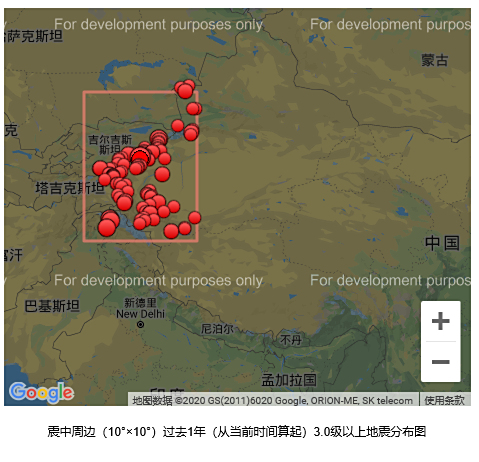Viewport: 479px width, 462px height.
Task: Click the 尼泊尔 country label
Action: click(217, 329)
